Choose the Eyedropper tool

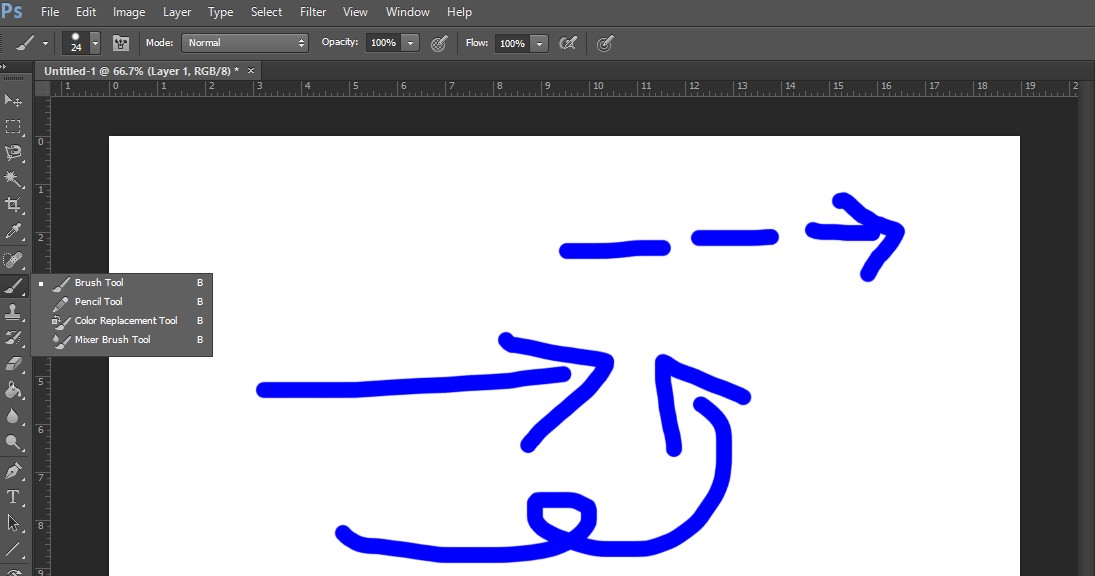tap(13, 232)
